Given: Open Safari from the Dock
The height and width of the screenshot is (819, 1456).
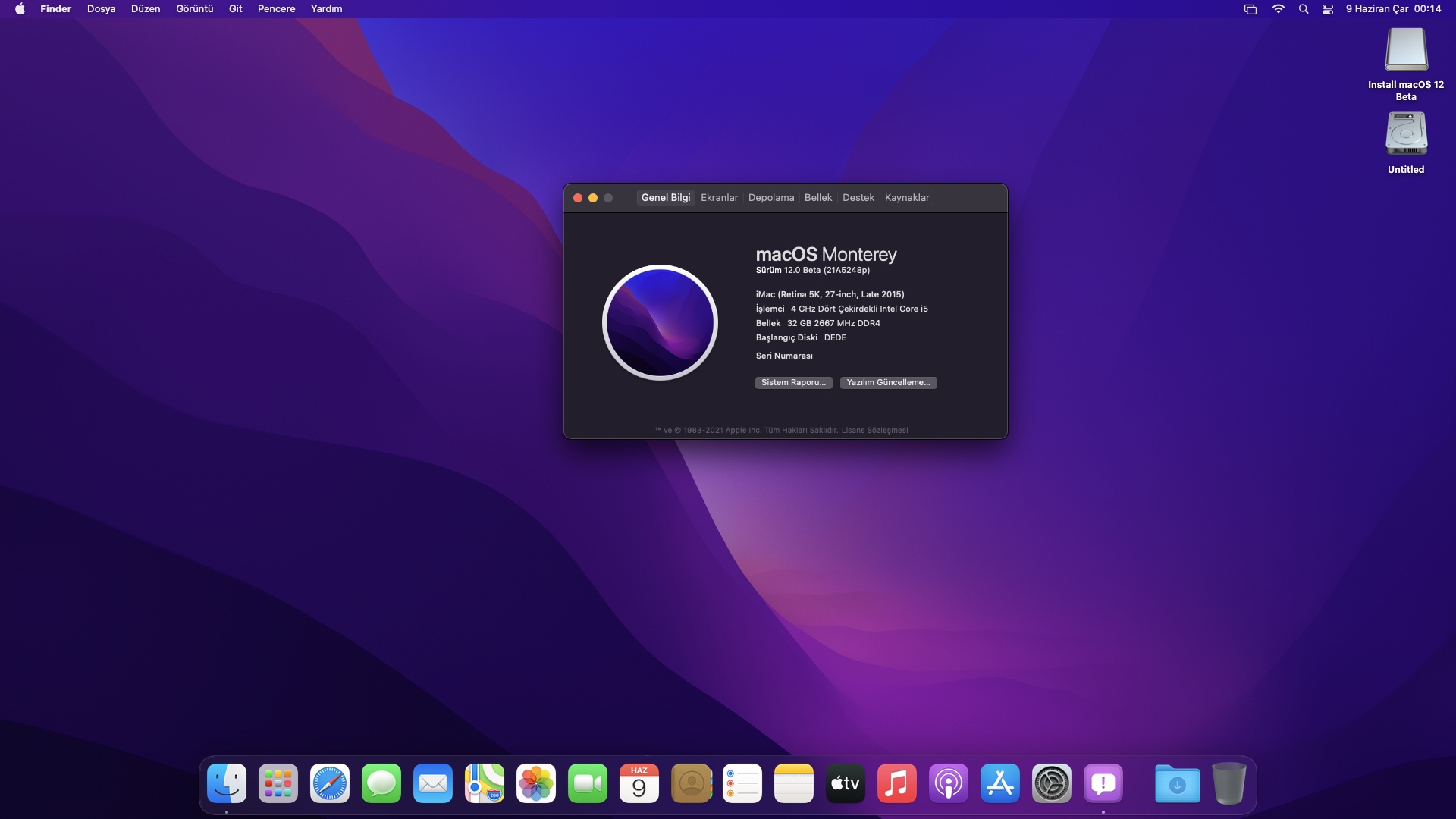Looking at the screenshot, I should click(329, 783).
